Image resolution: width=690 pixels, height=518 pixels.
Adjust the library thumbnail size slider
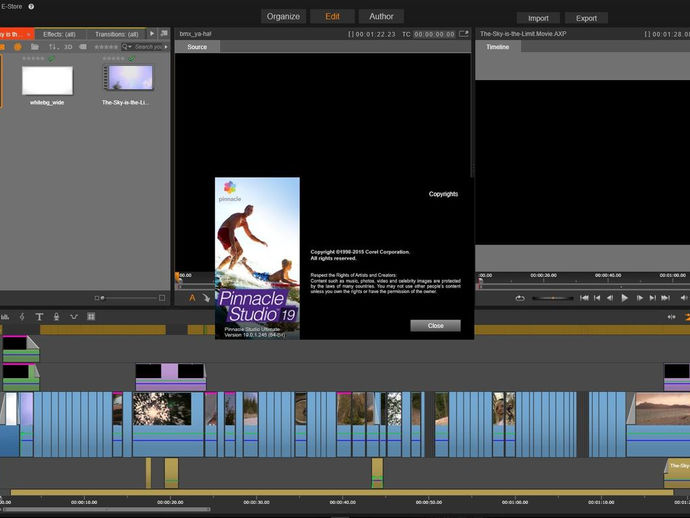128,298
